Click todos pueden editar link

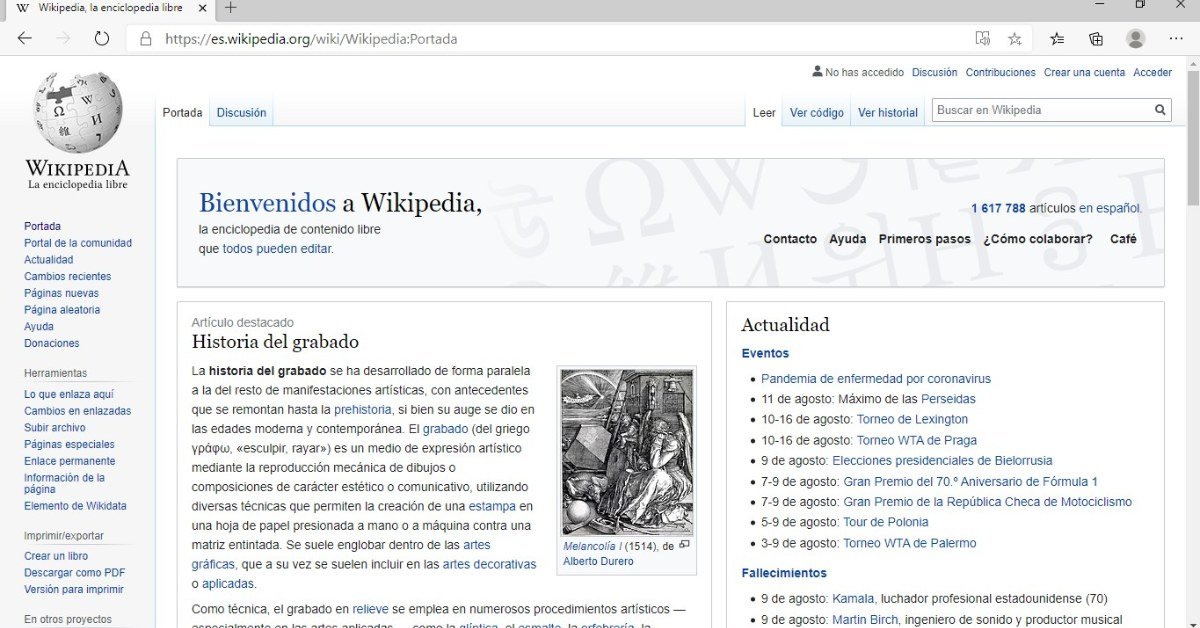[x=276, y=249]
